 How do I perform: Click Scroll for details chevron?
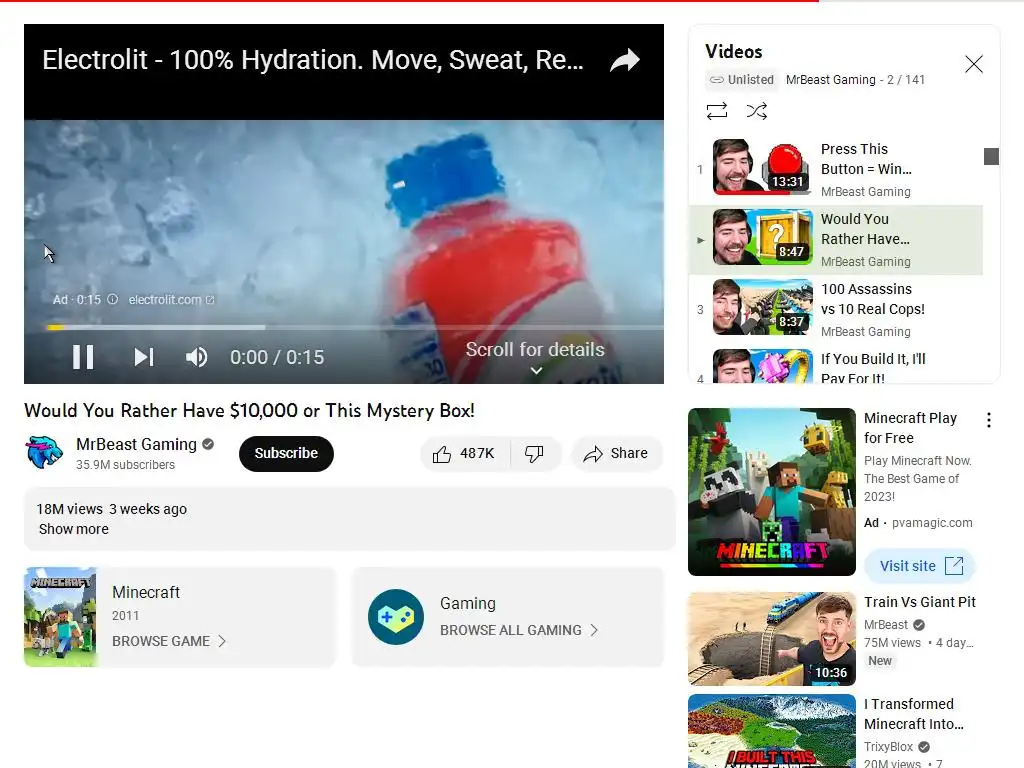pos(536,370)
